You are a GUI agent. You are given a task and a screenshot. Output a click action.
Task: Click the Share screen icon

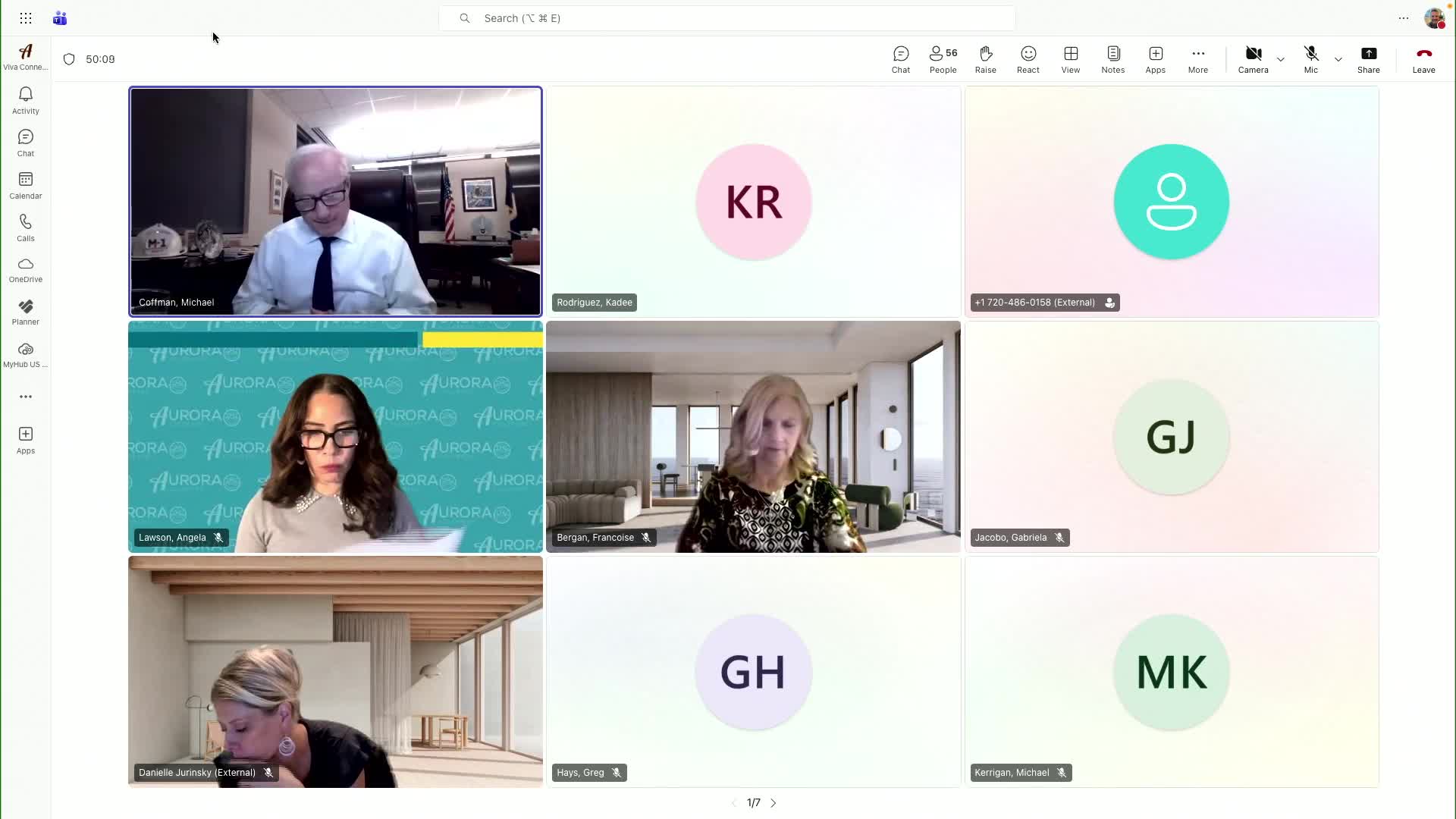point(1368,59)
